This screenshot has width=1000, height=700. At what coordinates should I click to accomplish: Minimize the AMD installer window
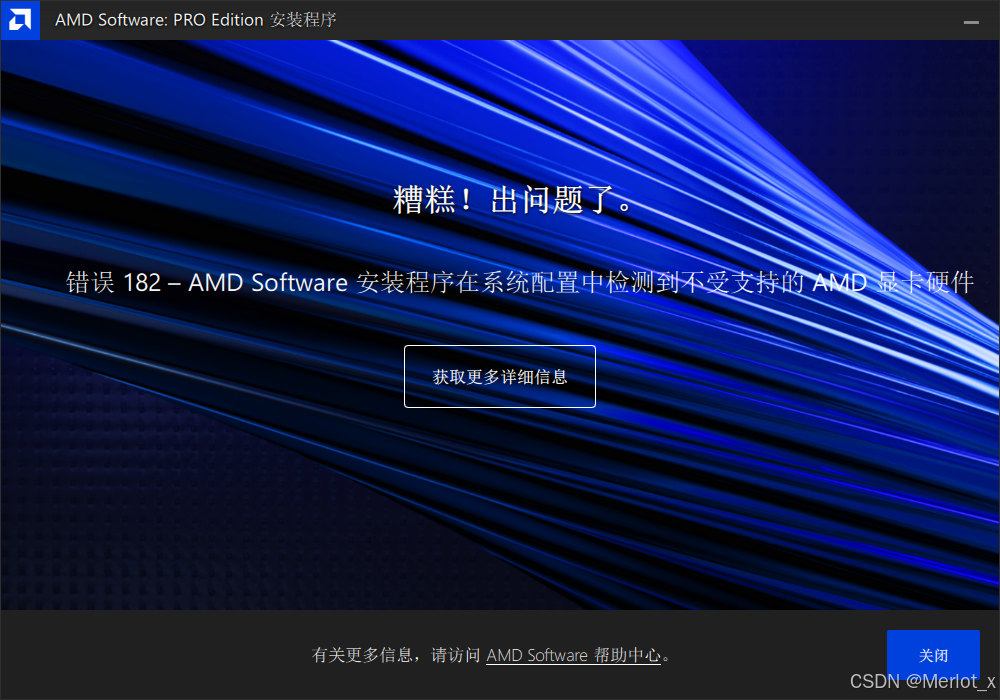971,22
